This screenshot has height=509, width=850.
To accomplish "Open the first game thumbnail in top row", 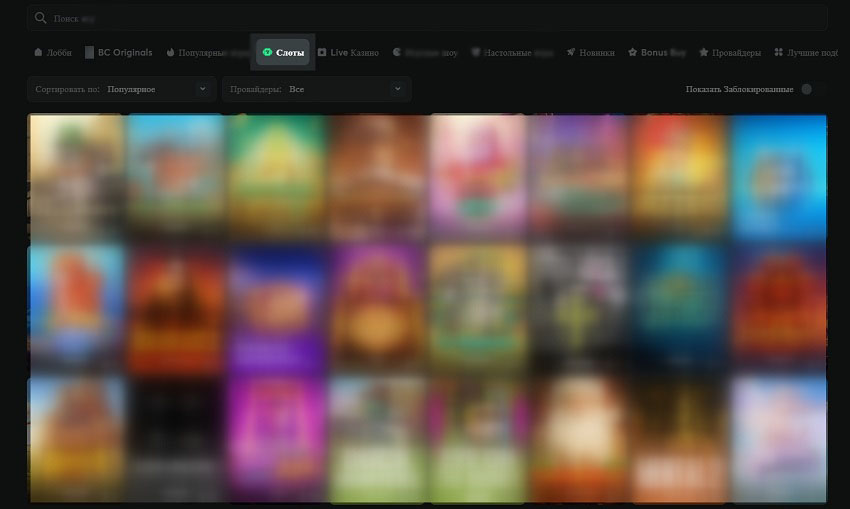I will tap(77, 176).
